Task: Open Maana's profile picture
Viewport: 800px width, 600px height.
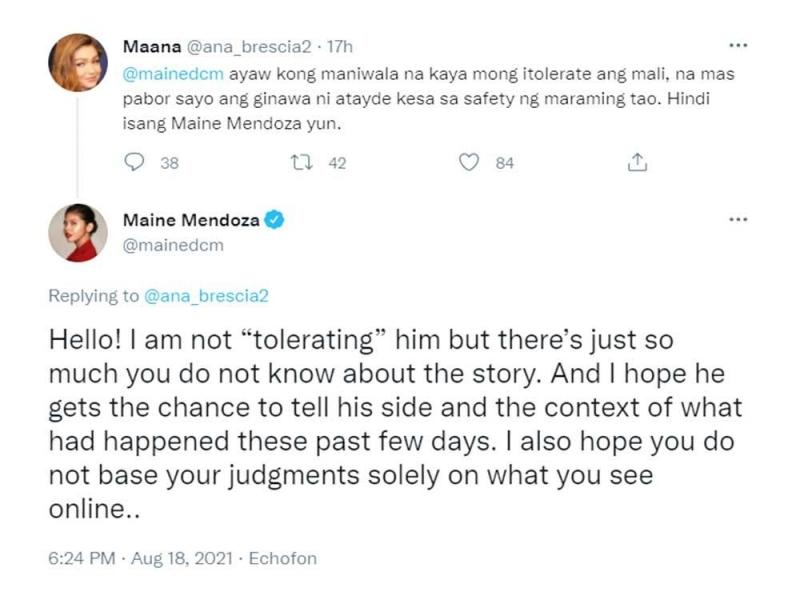Action: coord(79,62)
